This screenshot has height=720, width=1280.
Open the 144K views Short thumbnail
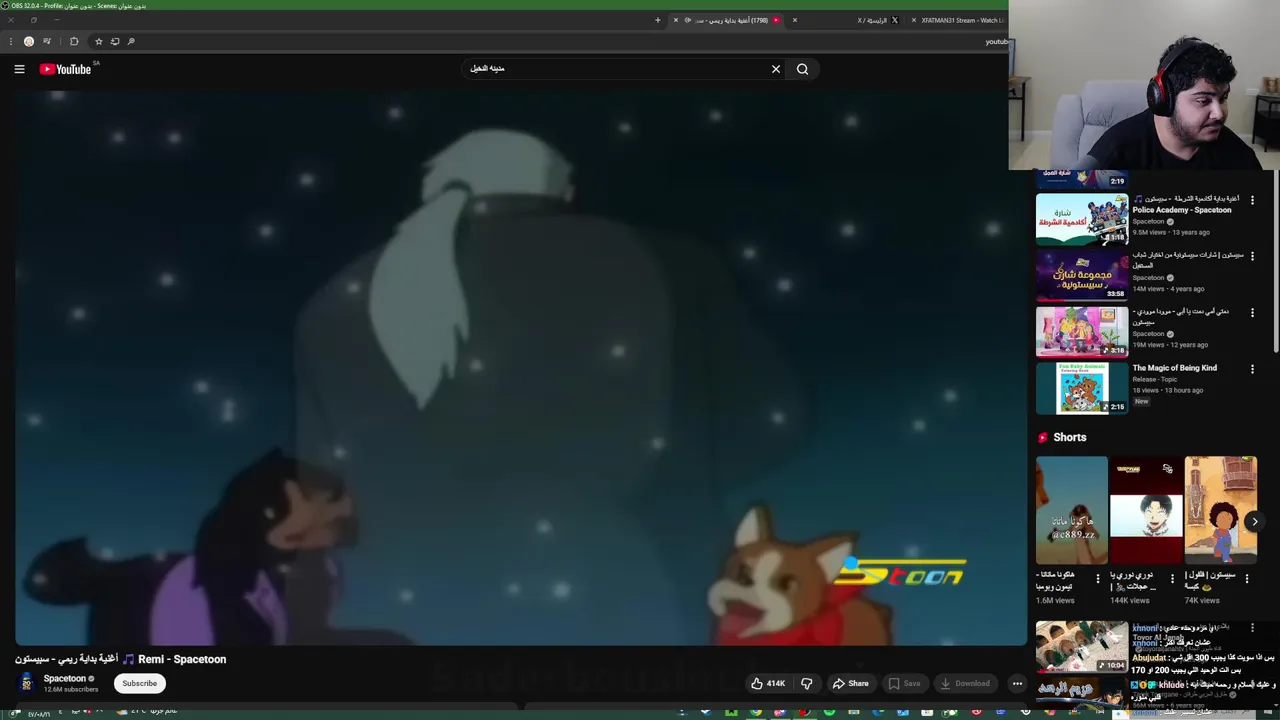1146,511
